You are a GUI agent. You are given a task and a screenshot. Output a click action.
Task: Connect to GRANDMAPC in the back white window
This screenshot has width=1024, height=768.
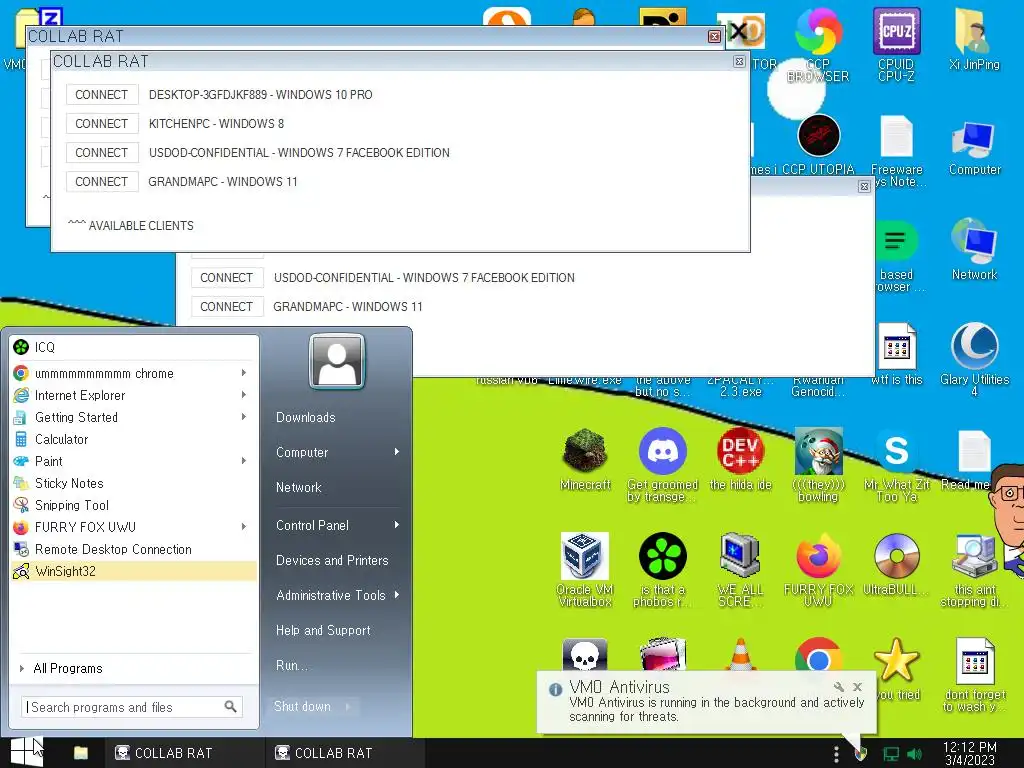coord(227,306)
